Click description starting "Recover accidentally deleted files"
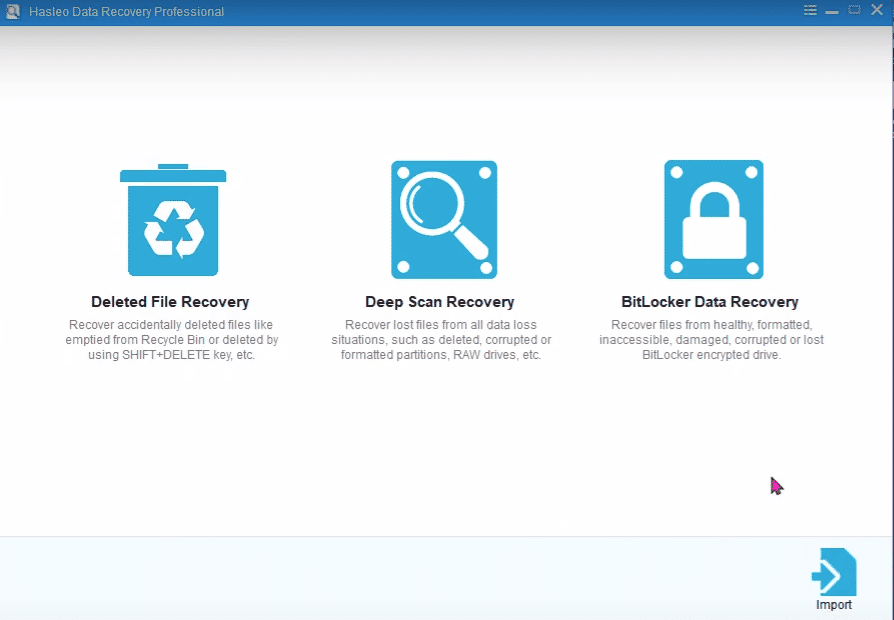 coord(172,339)
